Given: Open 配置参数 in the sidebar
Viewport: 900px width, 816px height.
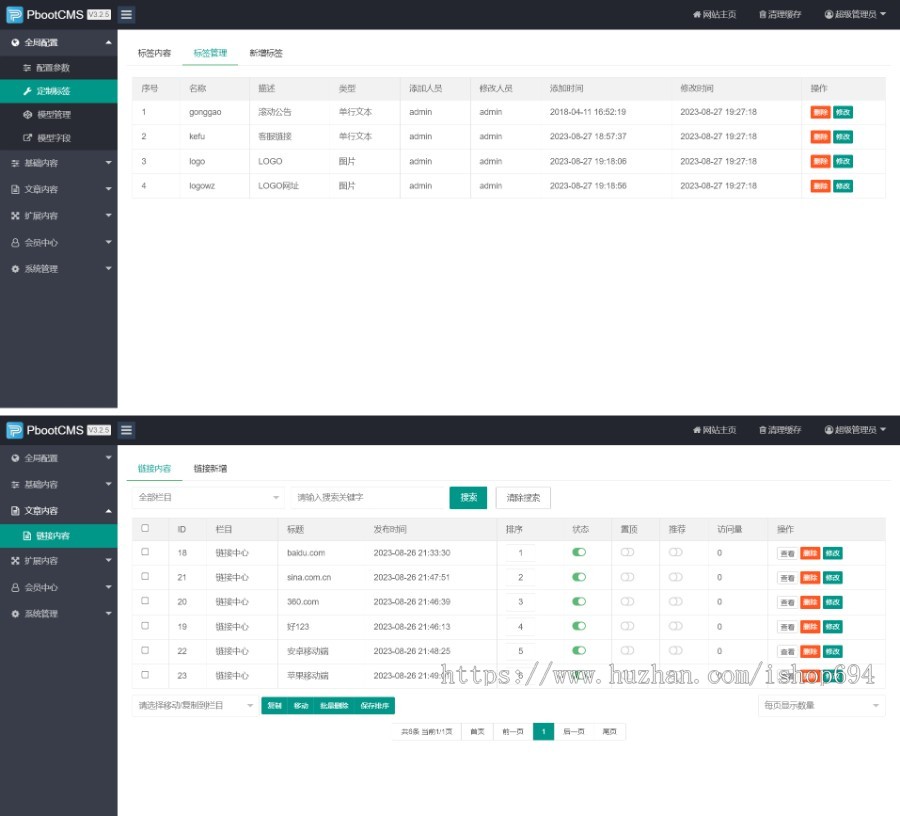Looking at the screenshot, I should (53, 67).
